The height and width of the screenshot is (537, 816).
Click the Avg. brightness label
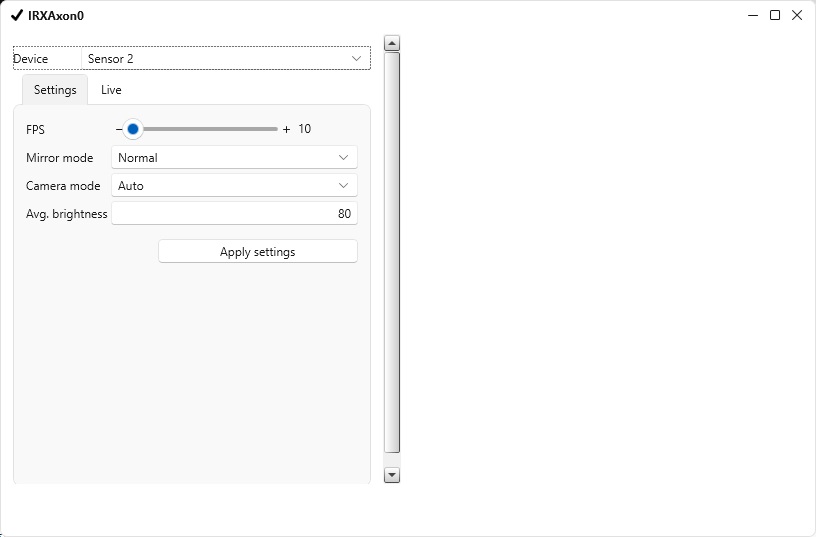67,214
